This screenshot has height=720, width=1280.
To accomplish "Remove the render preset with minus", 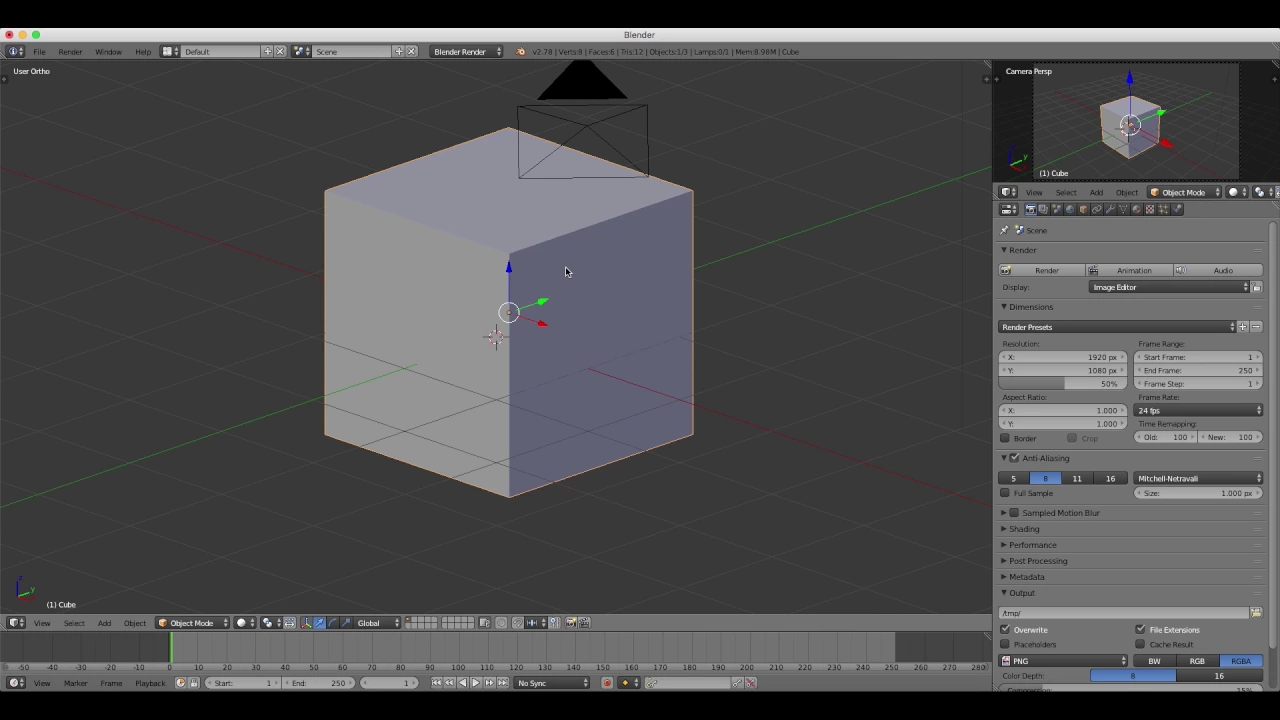I will 1256,327.
